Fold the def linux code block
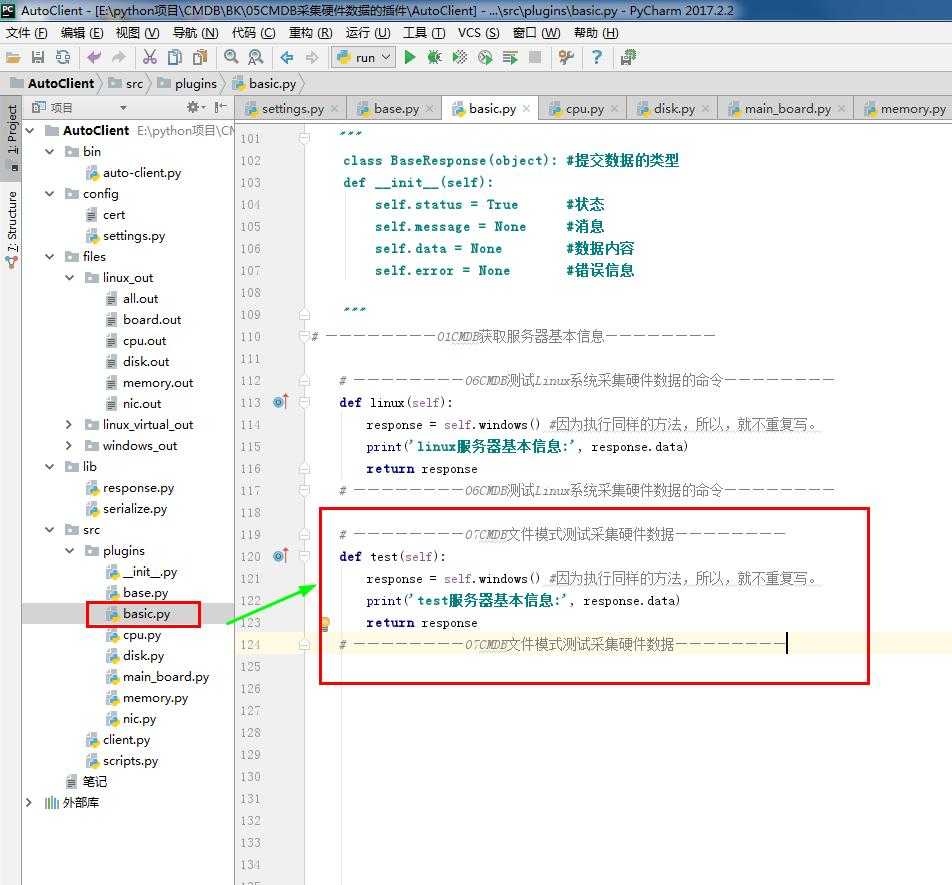Viewport: 952px width, 885px height. pyautogui.click(x=304, y=402)
